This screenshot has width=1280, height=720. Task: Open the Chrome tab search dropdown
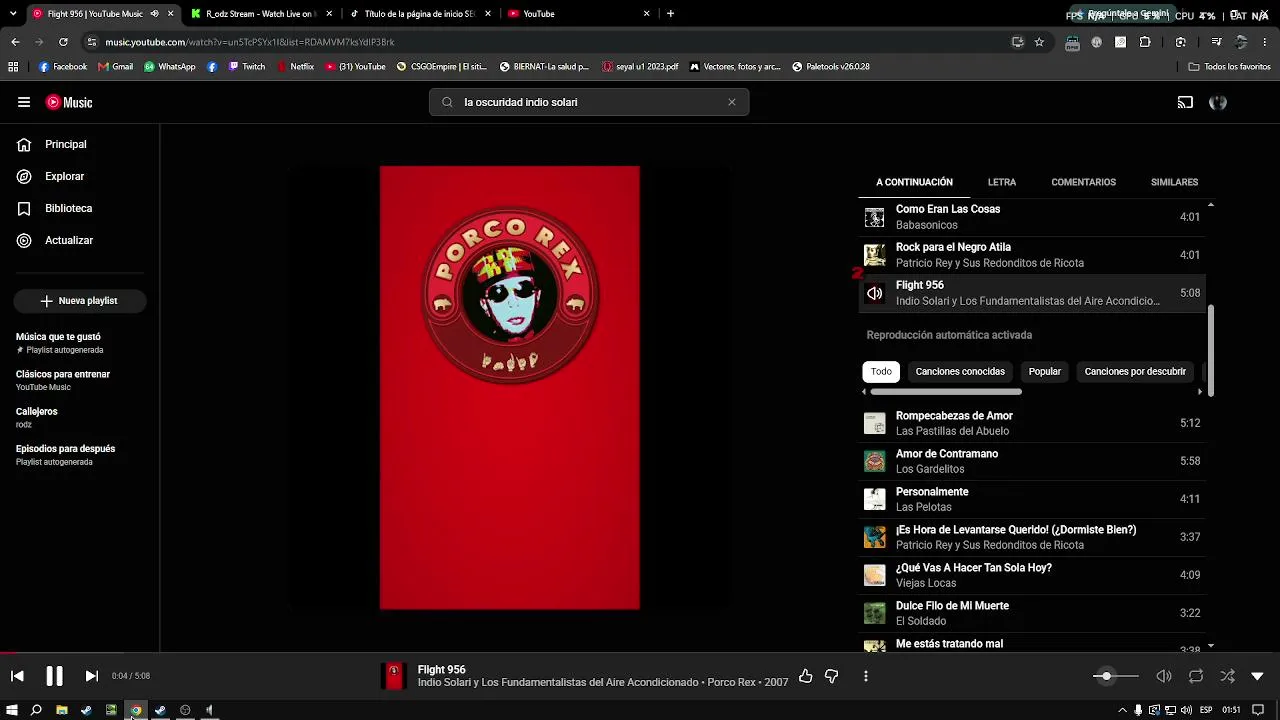pyautogui.click(x=12, y=14)
